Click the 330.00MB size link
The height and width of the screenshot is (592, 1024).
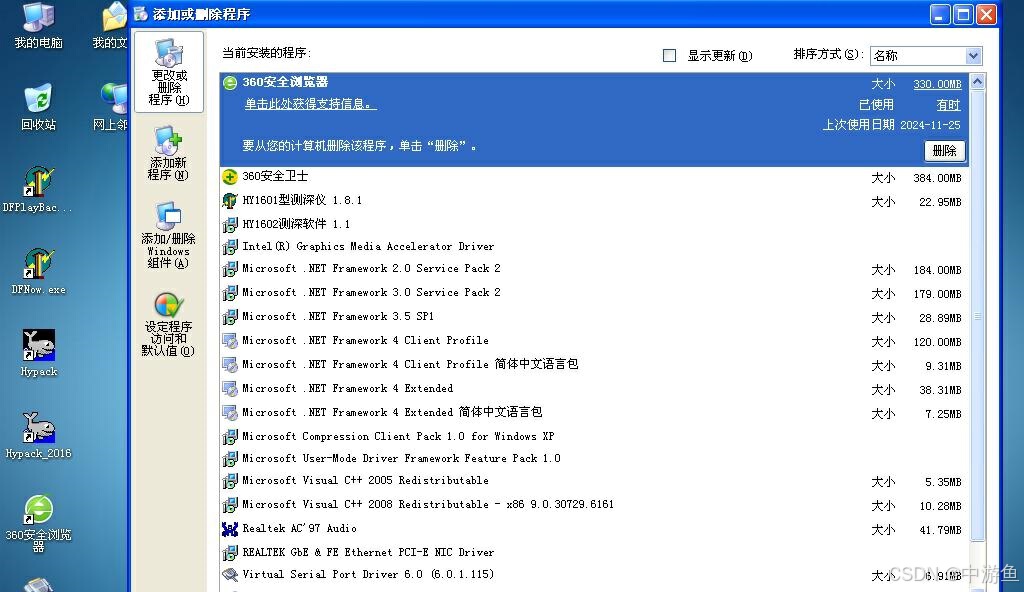click(x=937, y=84)
